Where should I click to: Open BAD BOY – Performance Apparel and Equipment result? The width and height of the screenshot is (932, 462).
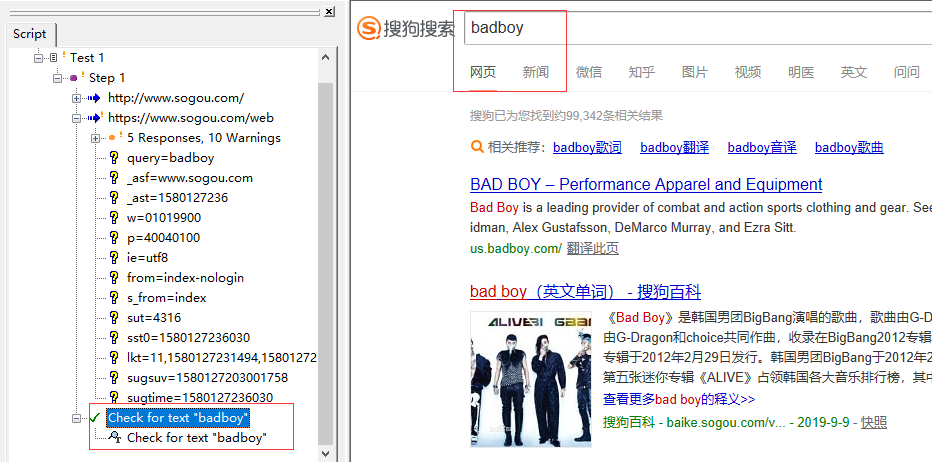pos(646,184)
